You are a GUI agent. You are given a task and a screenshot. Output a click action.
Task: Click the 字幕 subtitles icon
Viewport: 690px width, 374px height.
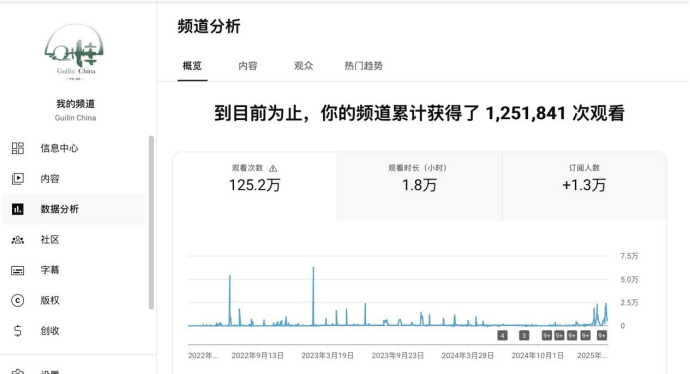point(18,270)
